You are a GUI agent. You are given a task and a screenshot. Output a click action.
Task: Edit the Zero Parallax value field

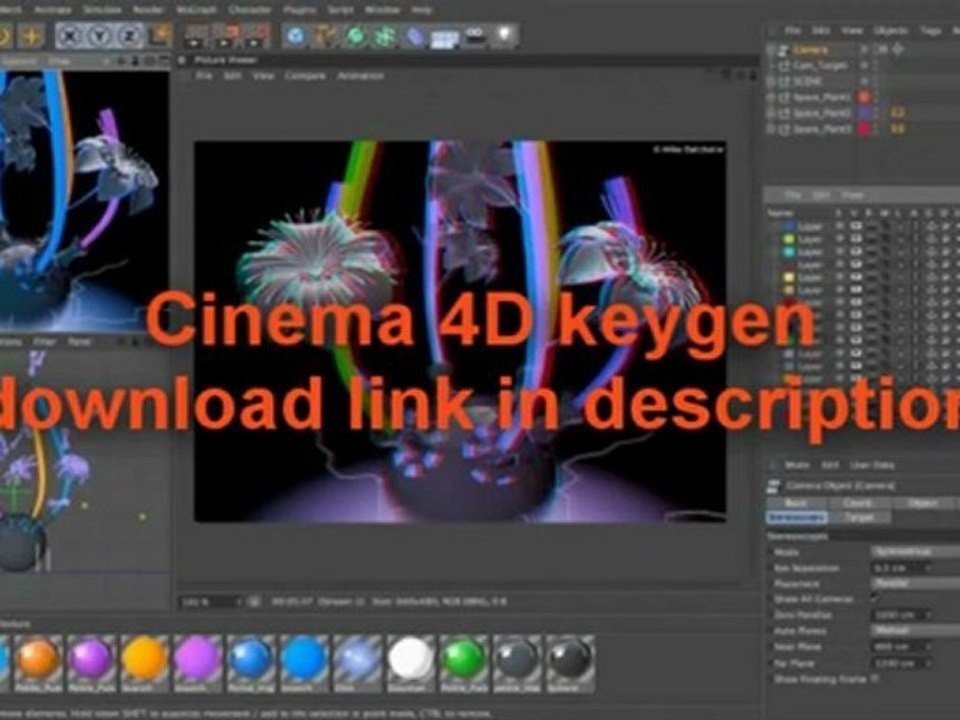pos(902,615)
